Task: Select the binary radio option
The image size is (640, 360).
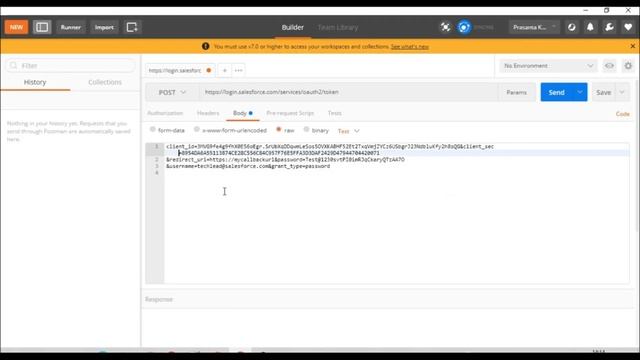Action: [306, 130]
